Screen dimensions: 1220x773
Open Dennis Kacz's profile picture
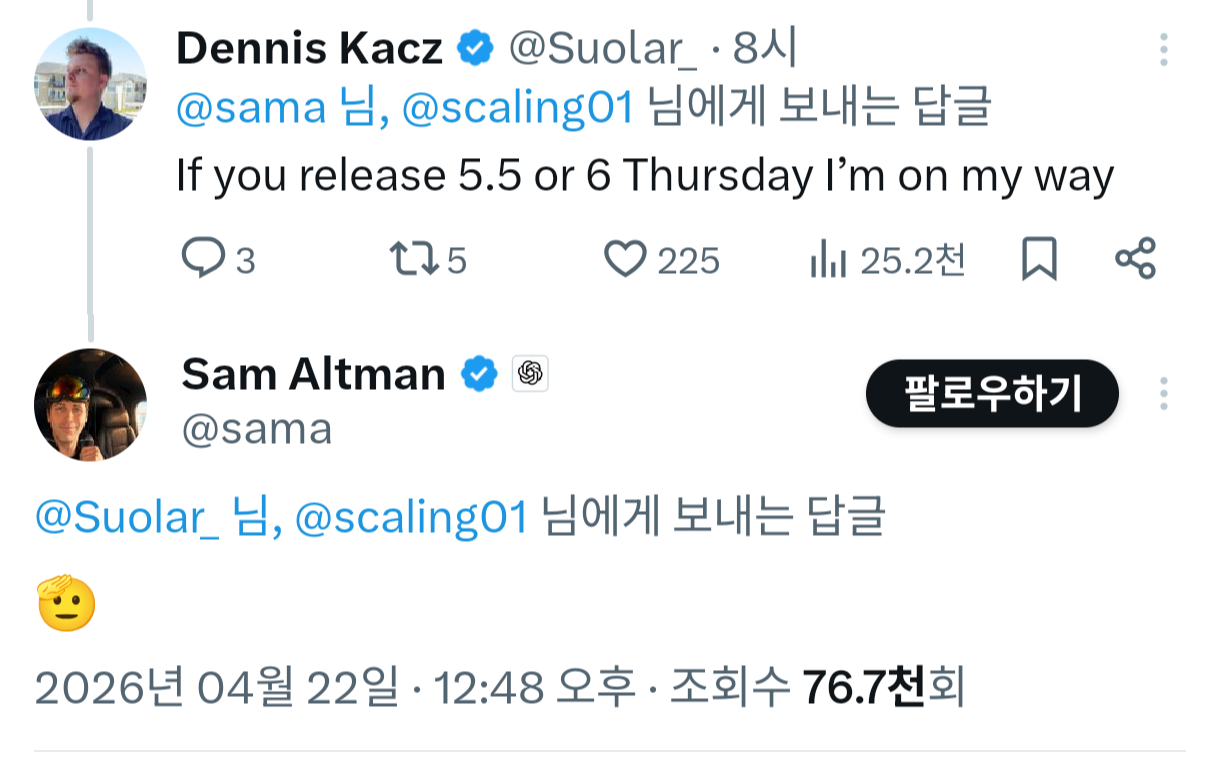[x=90, y=84]
